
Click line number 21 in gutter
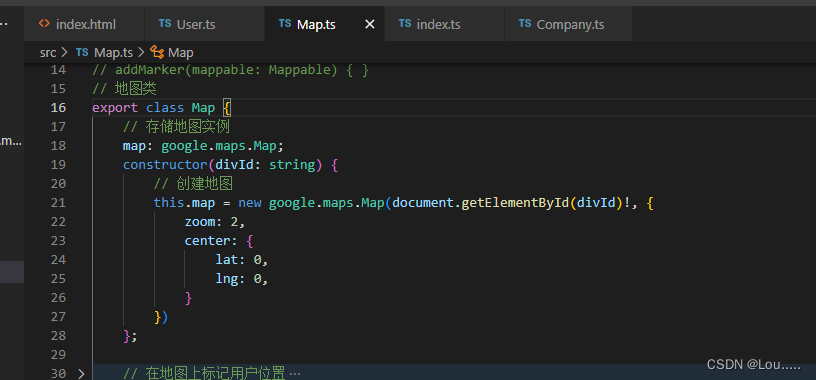[58, 202]
